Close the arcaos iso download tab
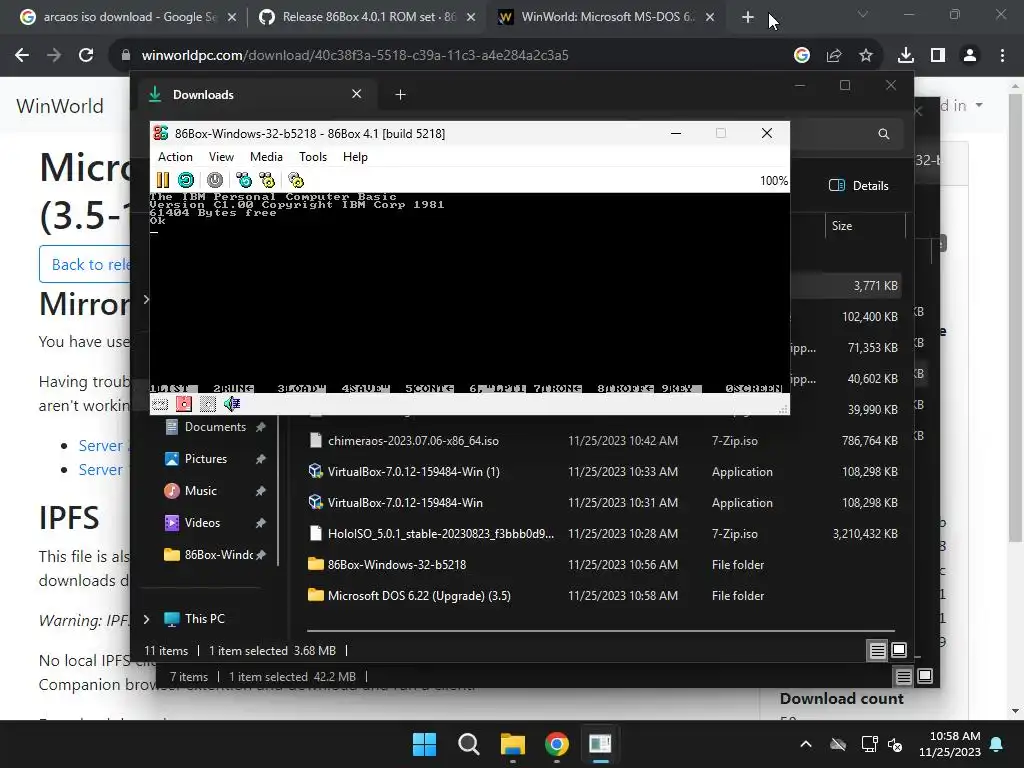Screen dimensions: 1024x768 232,18
